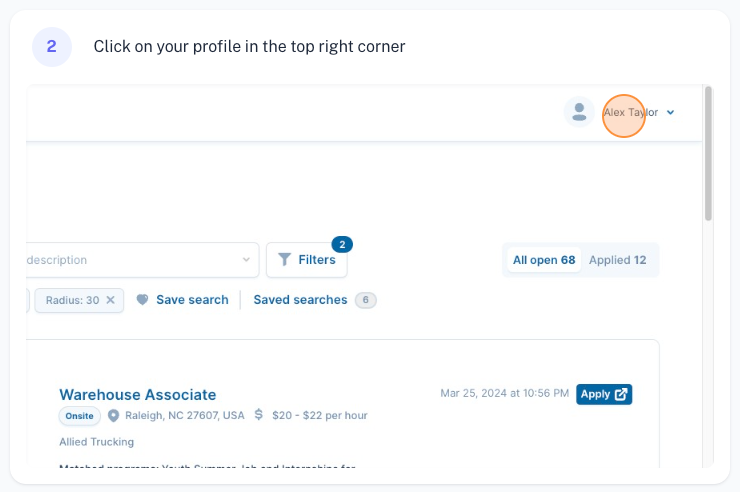Switch to the All open 68 tab
740x492 pixels.
[544, 260]
